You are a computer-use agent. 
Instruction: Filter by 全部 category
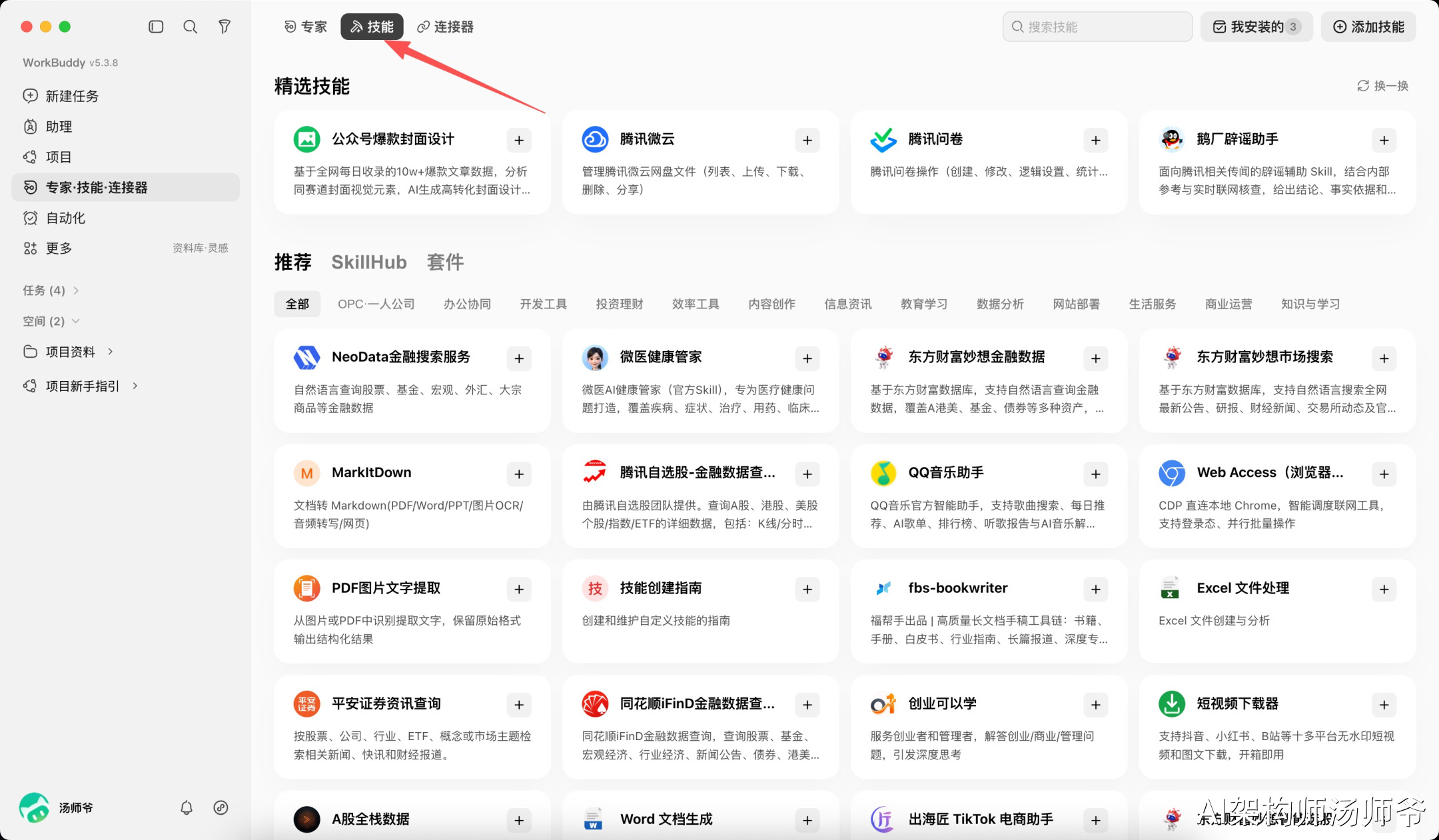(297, 304)
